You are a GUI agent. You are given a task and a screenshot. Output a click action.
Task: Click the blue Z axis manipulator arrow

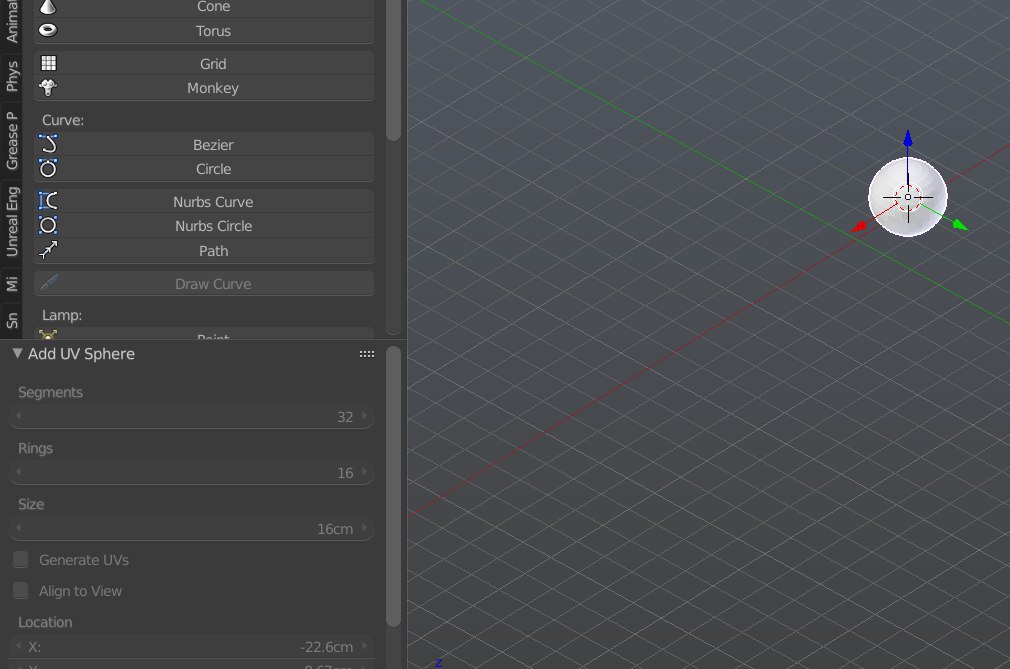pos(908,138)
